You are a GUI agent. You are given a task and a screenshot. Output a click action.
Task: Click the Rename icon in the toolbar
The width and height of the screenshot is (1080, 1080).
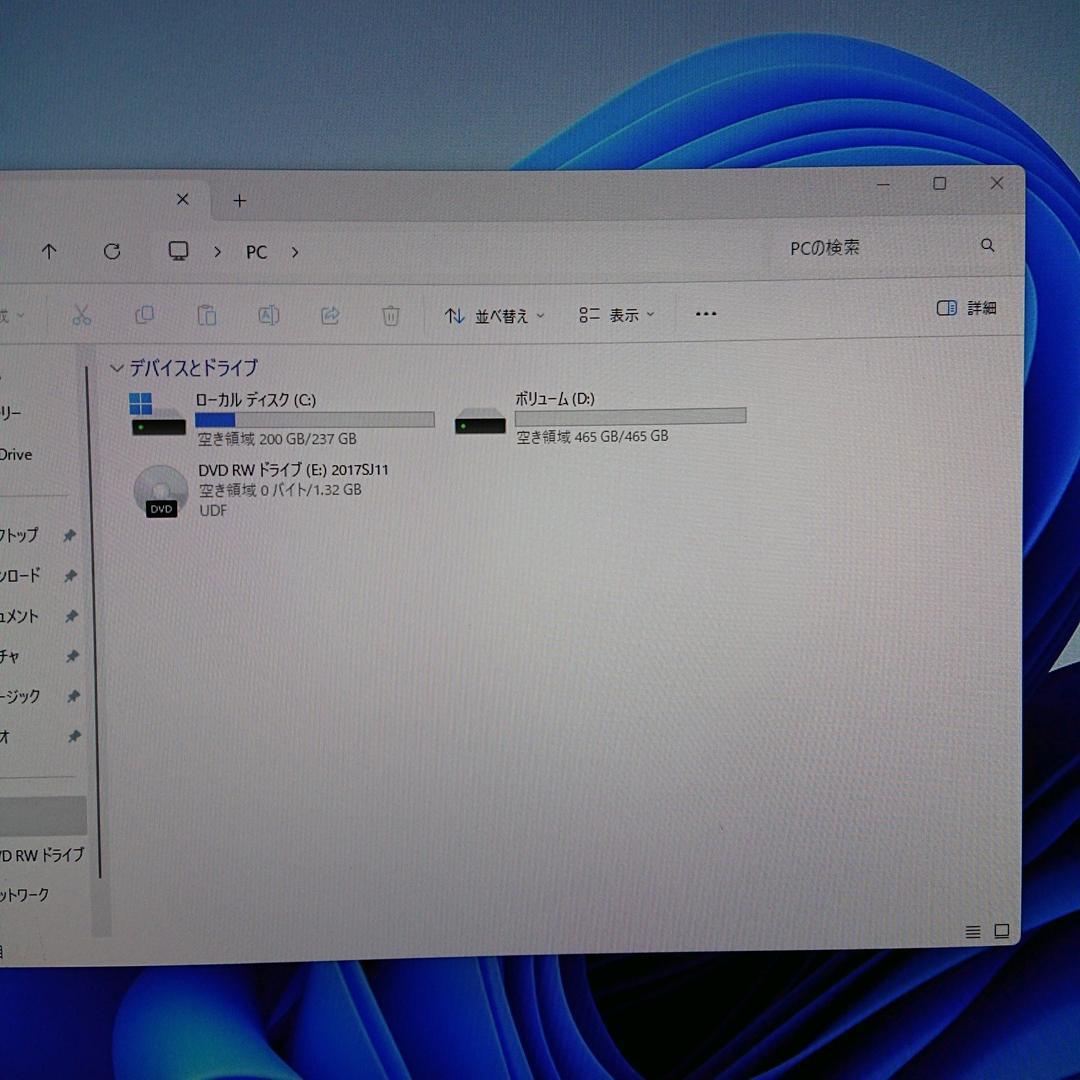268,314
